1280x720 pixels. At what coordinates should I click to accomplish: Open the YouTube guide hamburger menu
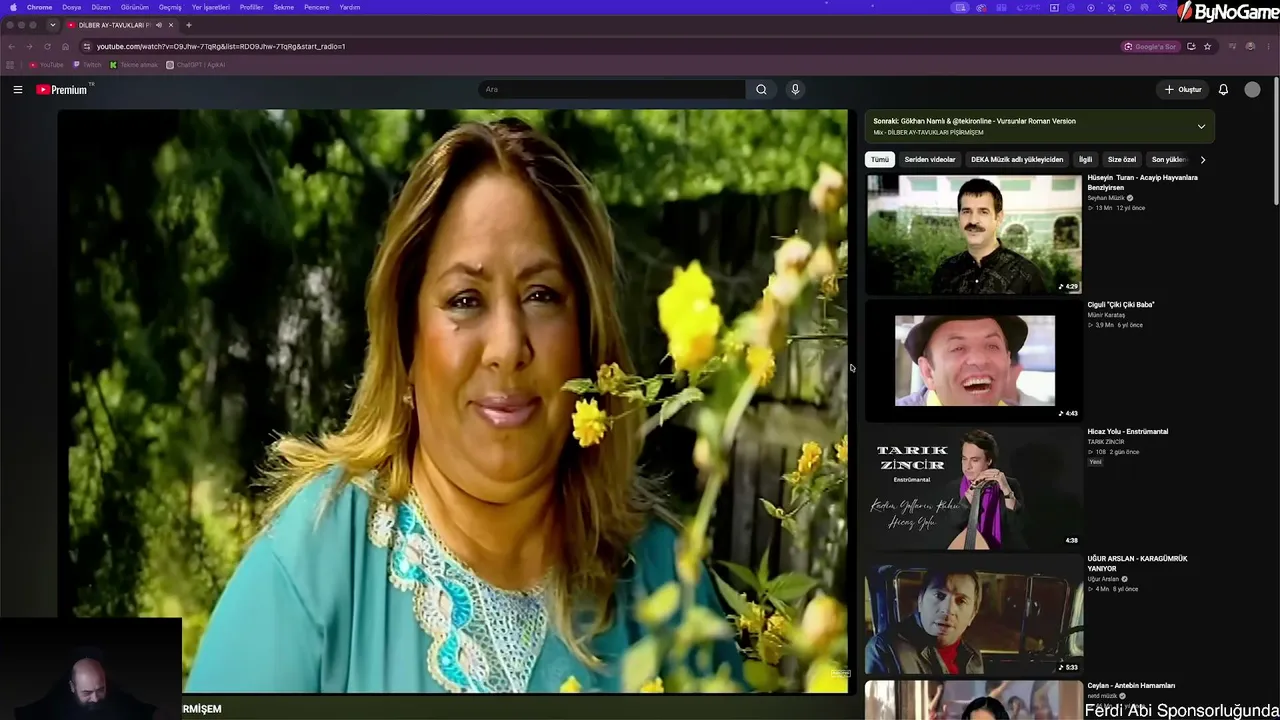click(18, 90)
